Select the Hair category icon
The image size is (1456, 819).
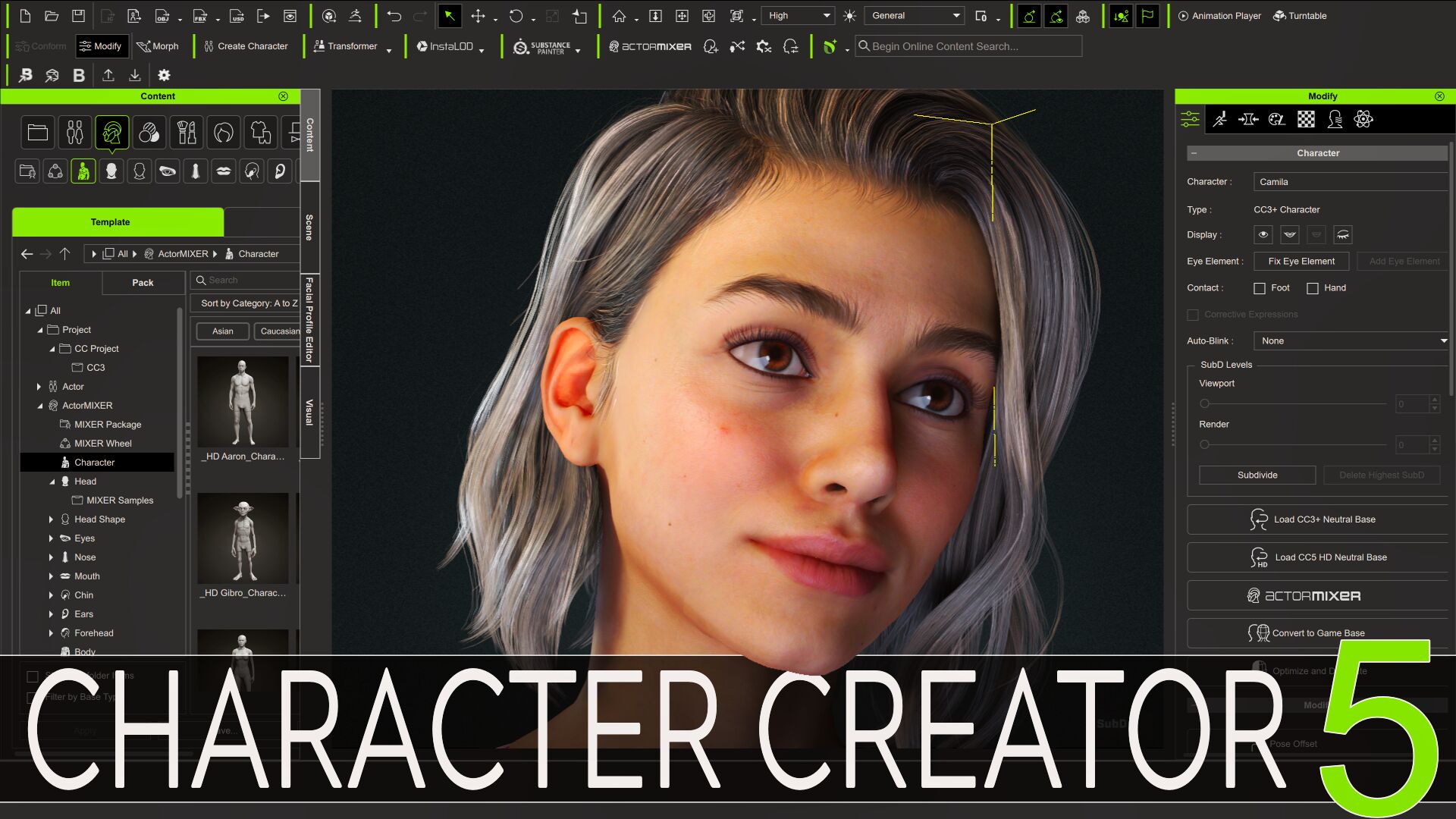[x=224, y=132]
